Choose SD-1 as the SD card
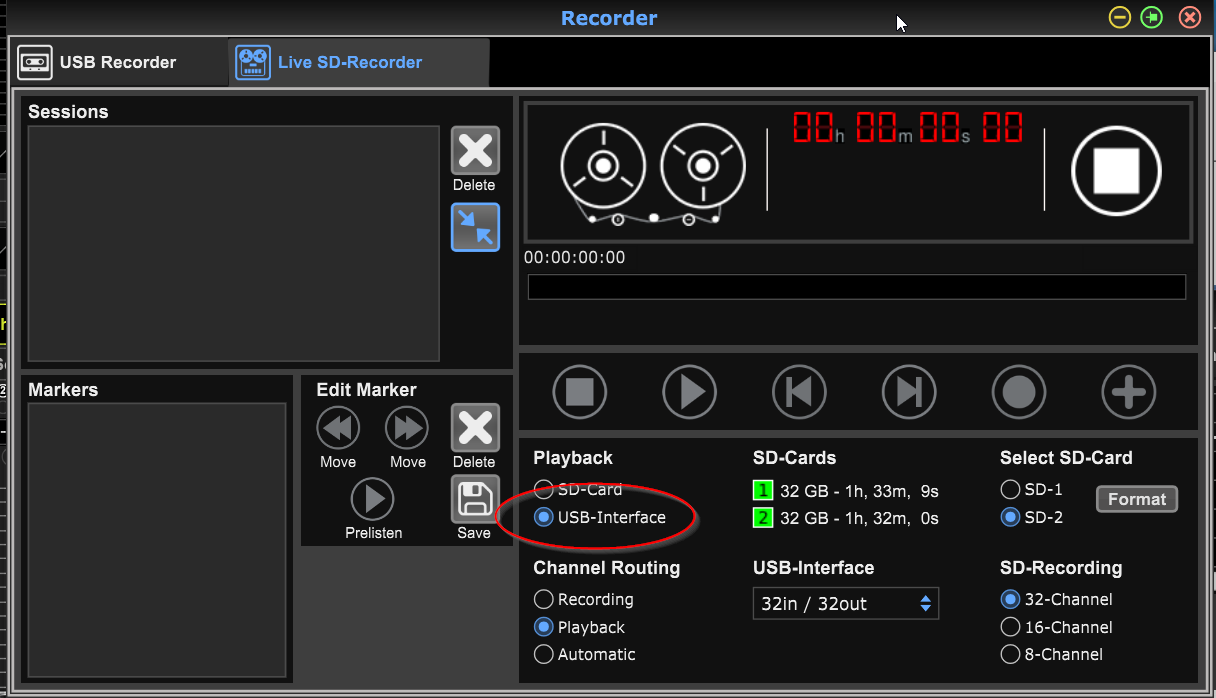Screen dimensions: 1216x698 [1010, 489]
